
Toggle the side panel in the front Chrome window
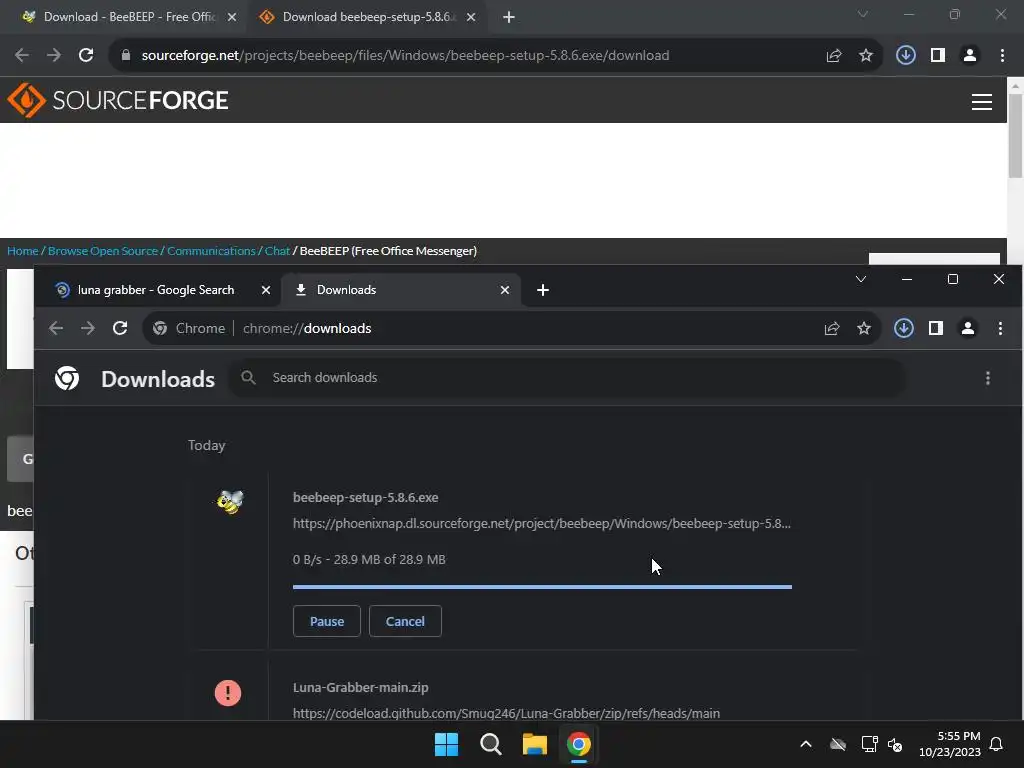click(x=936, y=328)
